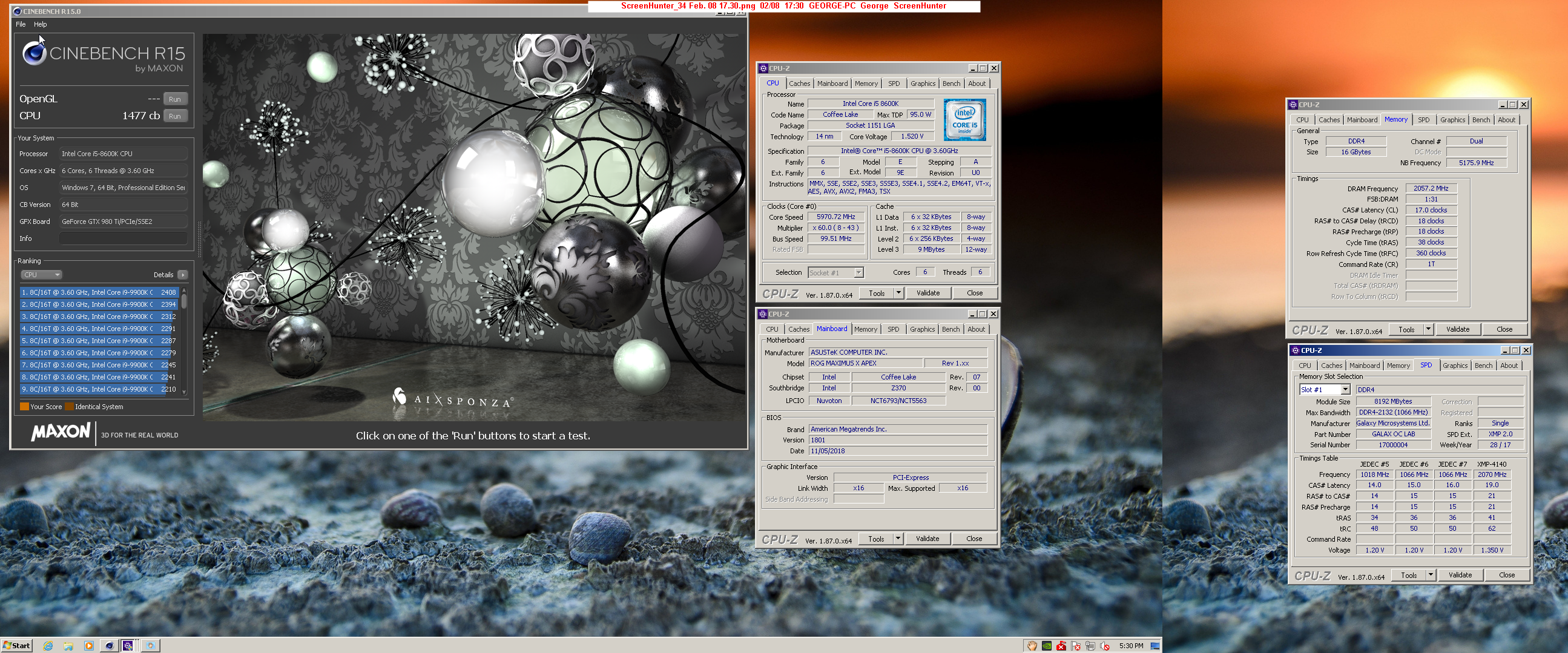Open Slot #1 memory slot dropdown
1568x653 pixels.
(x=1345, y=390)
